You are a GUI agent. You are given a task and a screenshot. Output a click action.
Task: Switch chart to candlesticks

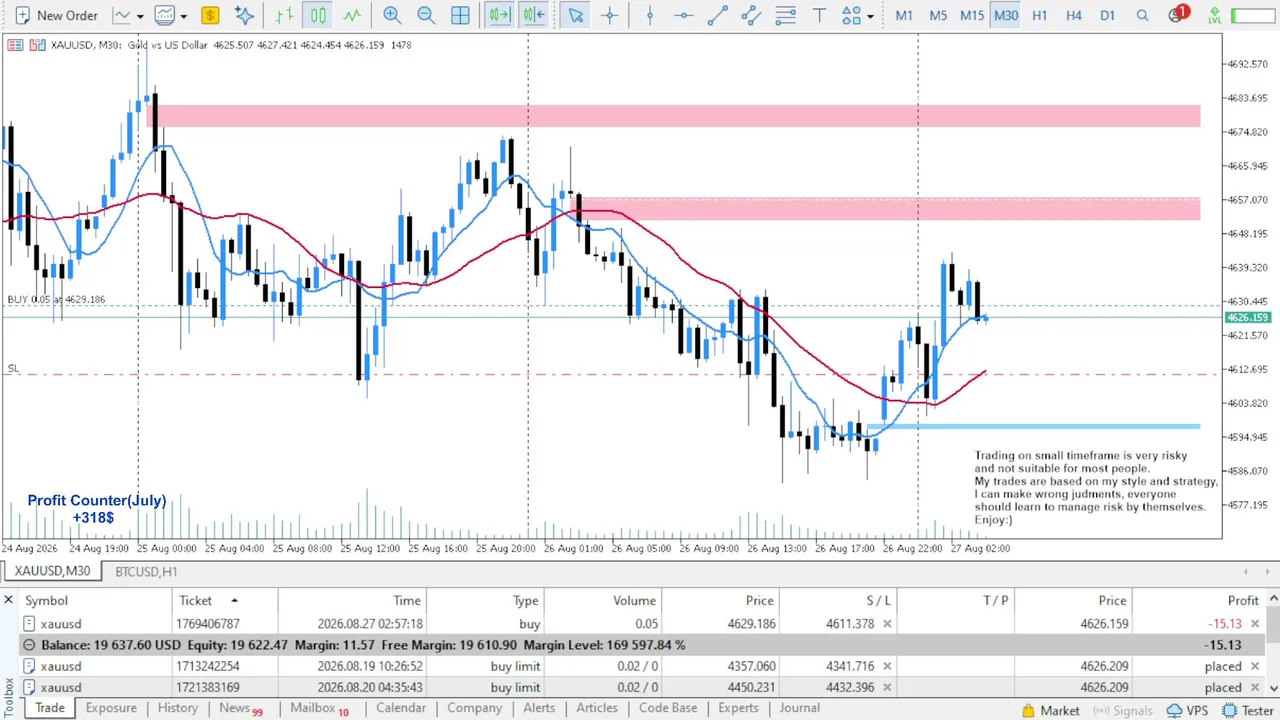318,15
